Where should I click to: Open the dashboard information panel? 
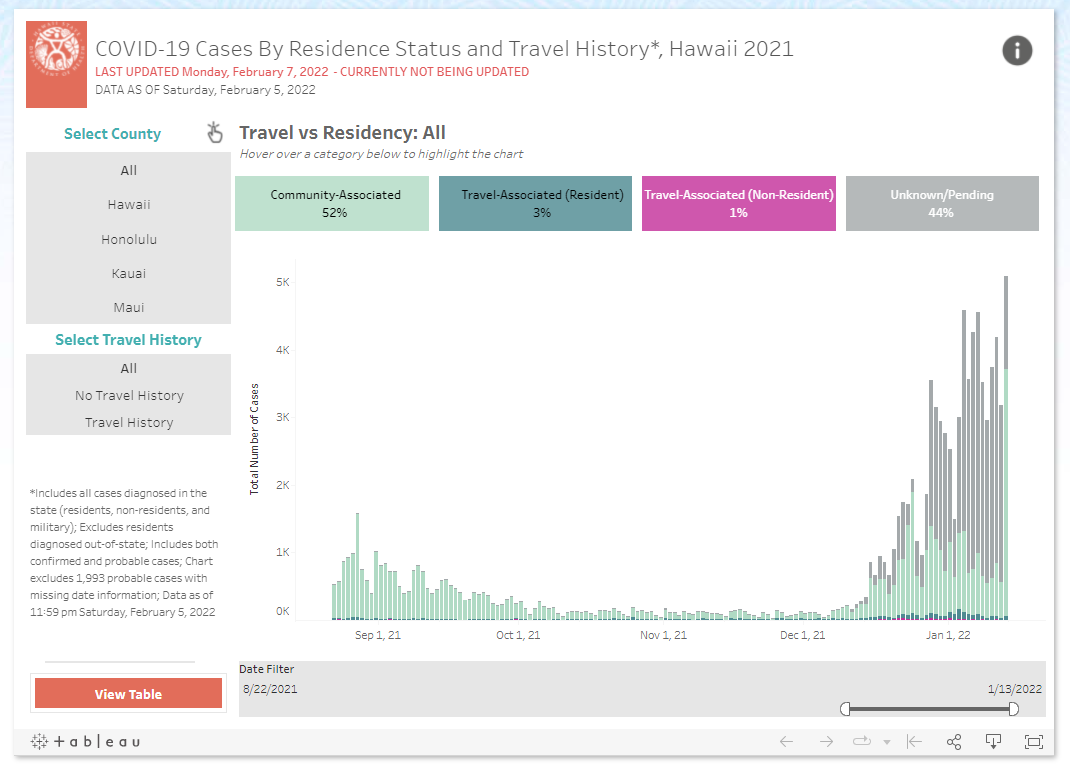(x=1017, y=50)
